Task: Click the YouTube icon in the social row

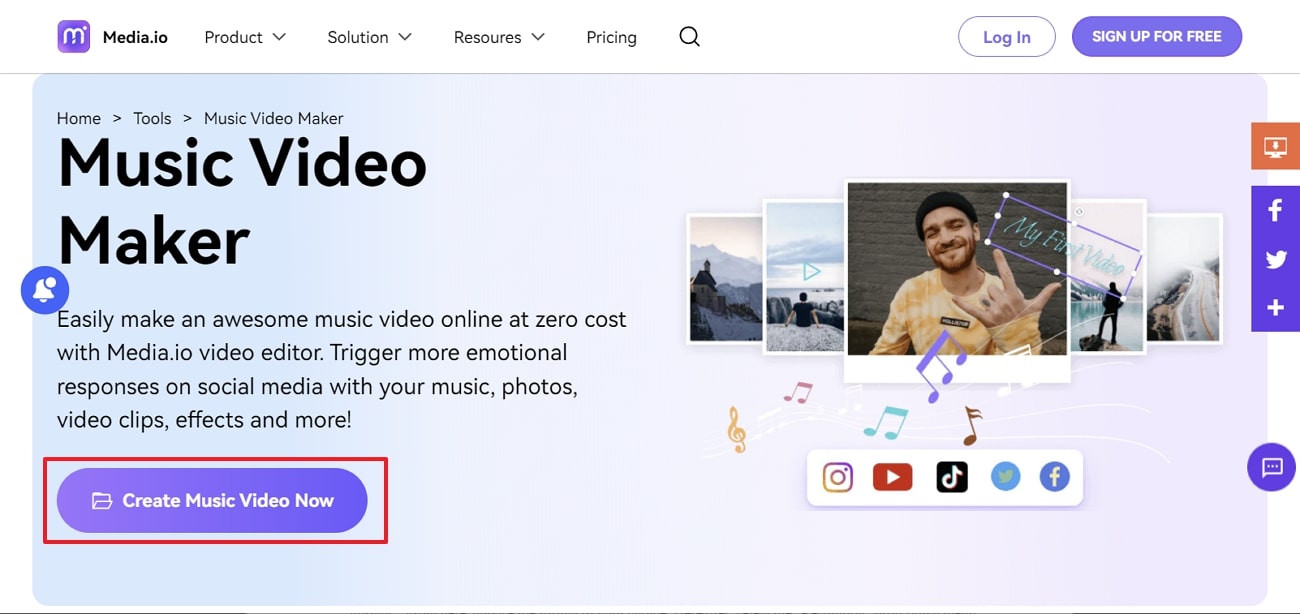Action: pos(893,477)
